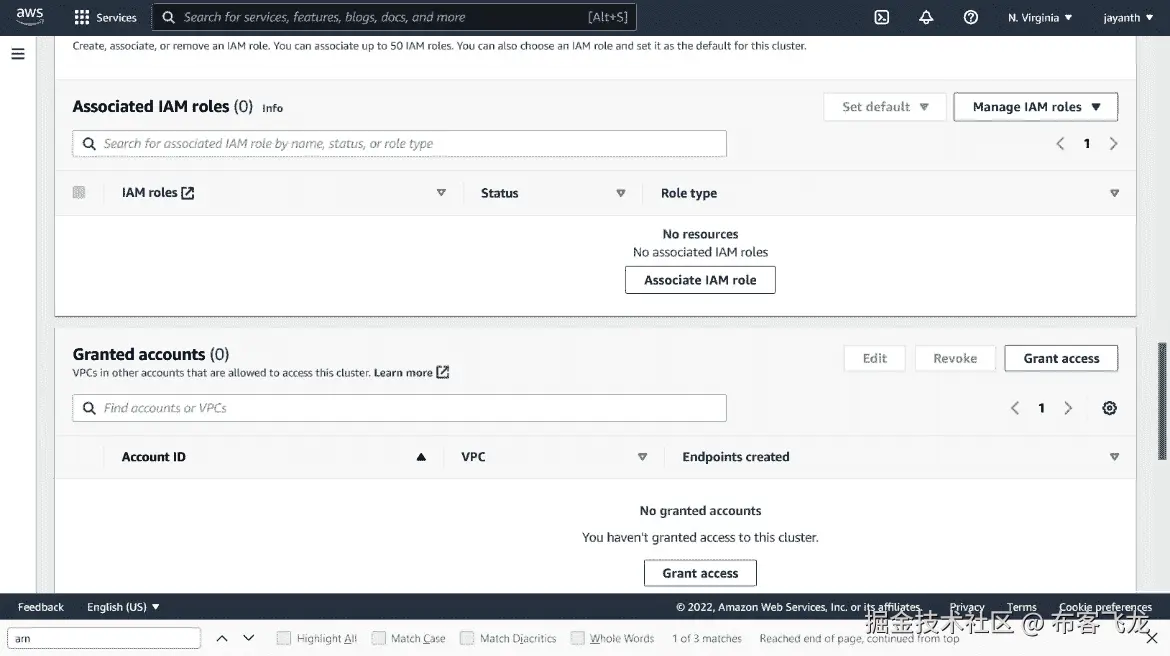Expand the sidebar hamburger menu
Image resolution: width=1170 pixels, height=656 pixels.
pyautogui.click(x=18, y=54)
